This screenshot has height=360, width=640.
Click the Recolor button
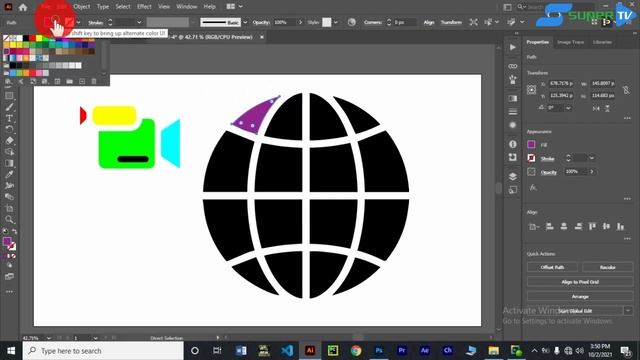(607, 267)
